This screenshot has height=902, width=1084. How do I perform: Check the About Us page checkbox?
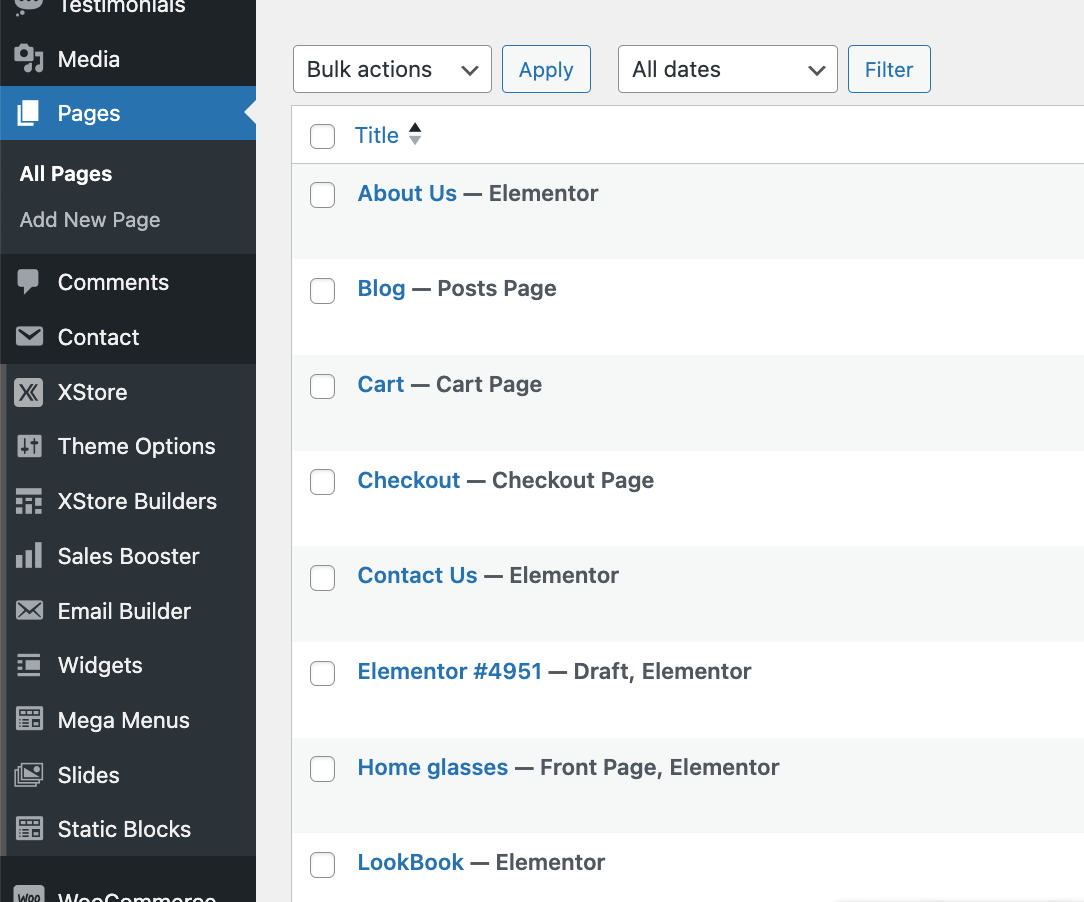tap(322, 195)
